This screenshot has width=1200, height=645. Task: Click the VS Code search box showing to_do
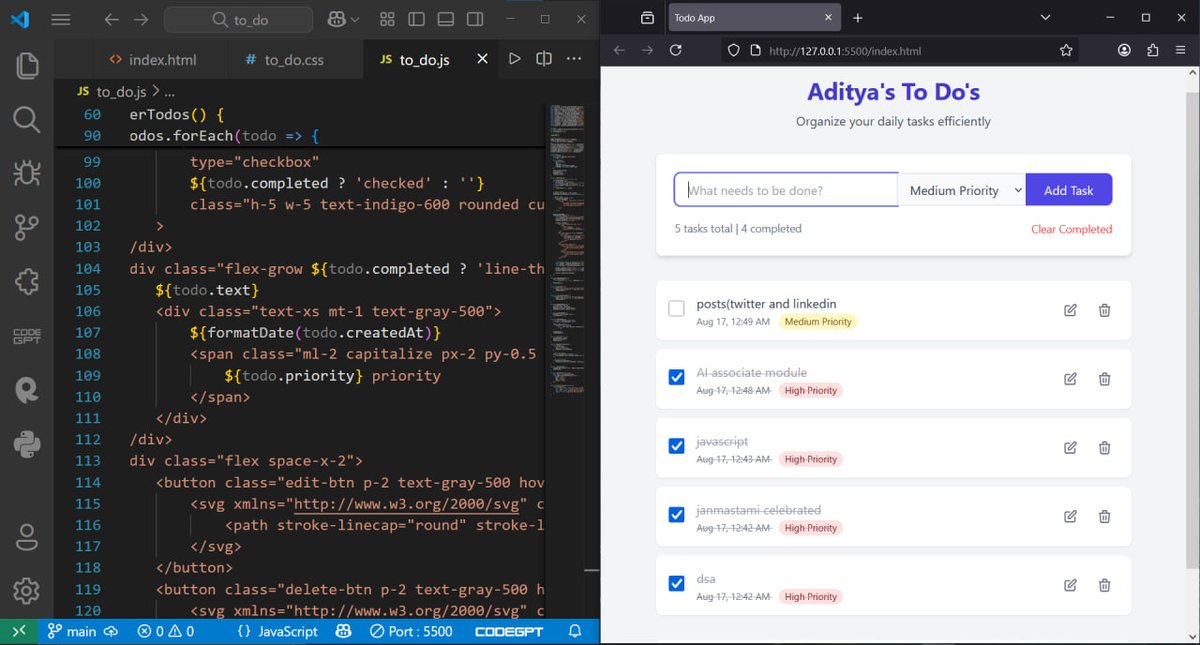coord(240,19)
